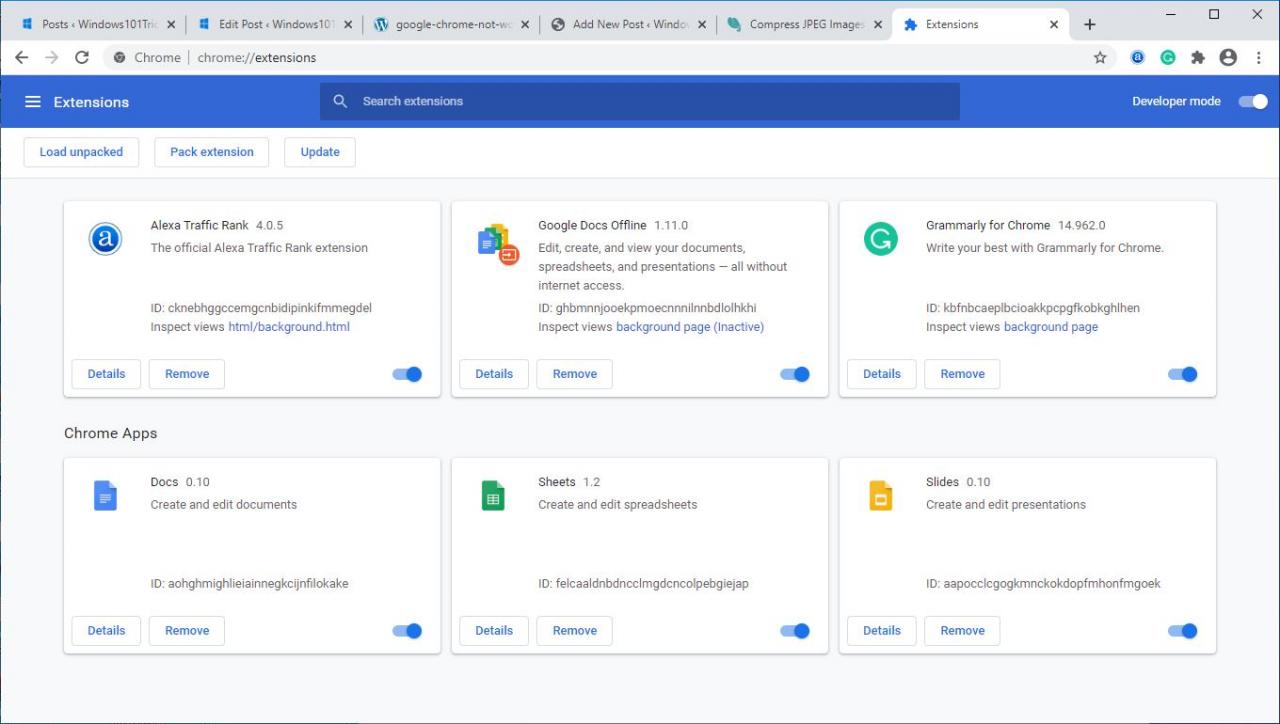Go back with the browser back arrow
The image size is (1280, 724).
[21, 58]
